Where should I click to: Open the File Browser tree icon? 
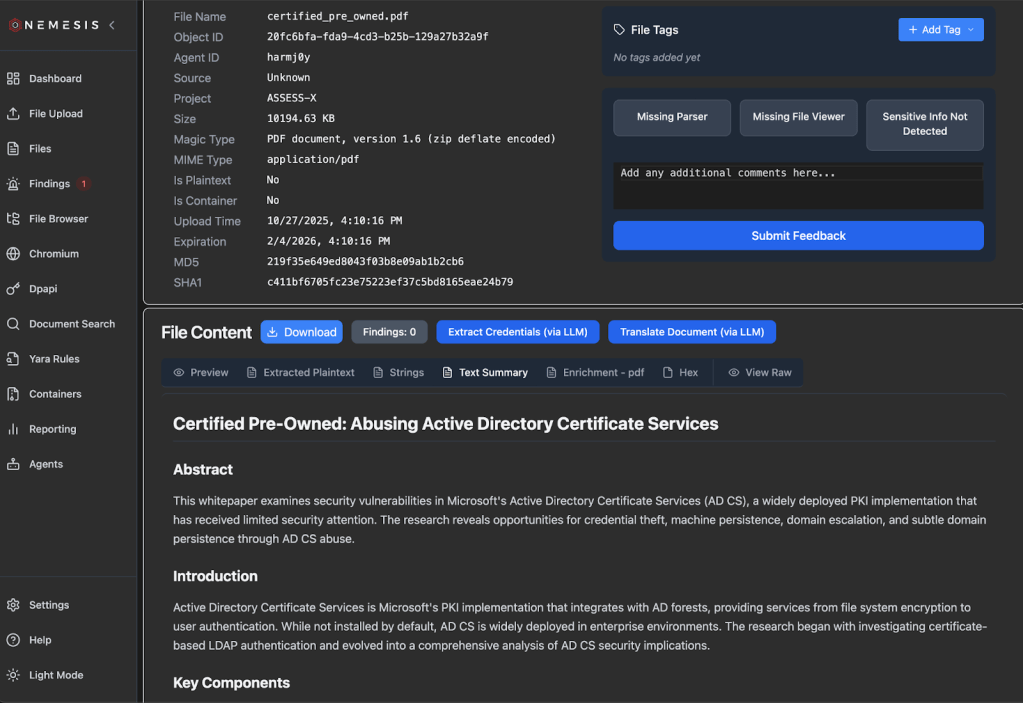[13, 219]
